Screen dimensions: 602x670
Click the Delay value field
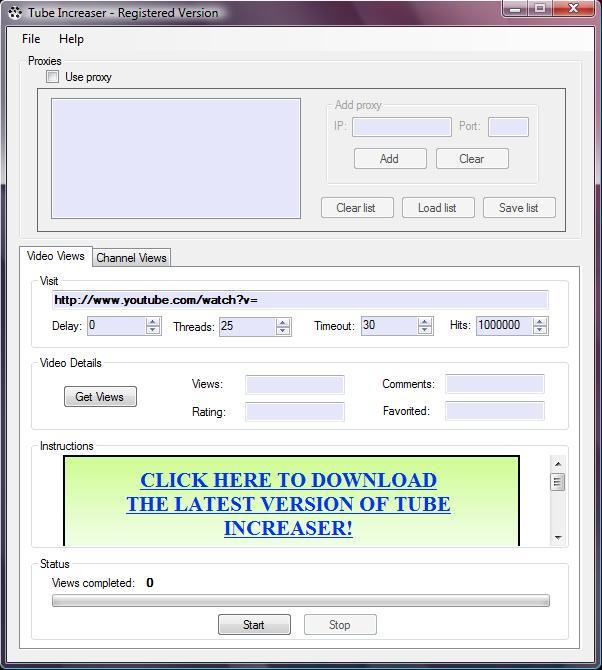tap(117, 326)
